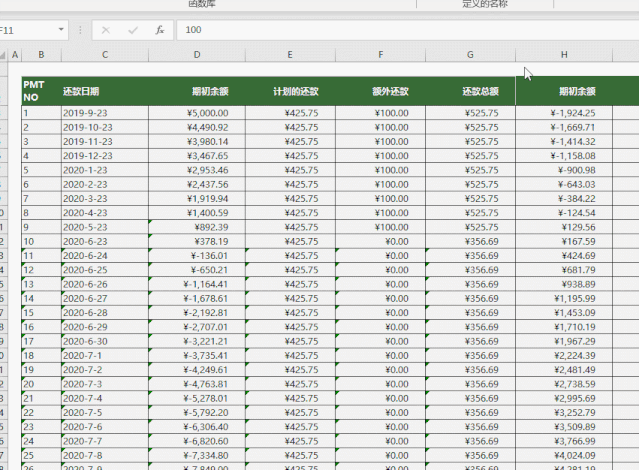Select cell with ¥4,024.09

click(564, 455)
